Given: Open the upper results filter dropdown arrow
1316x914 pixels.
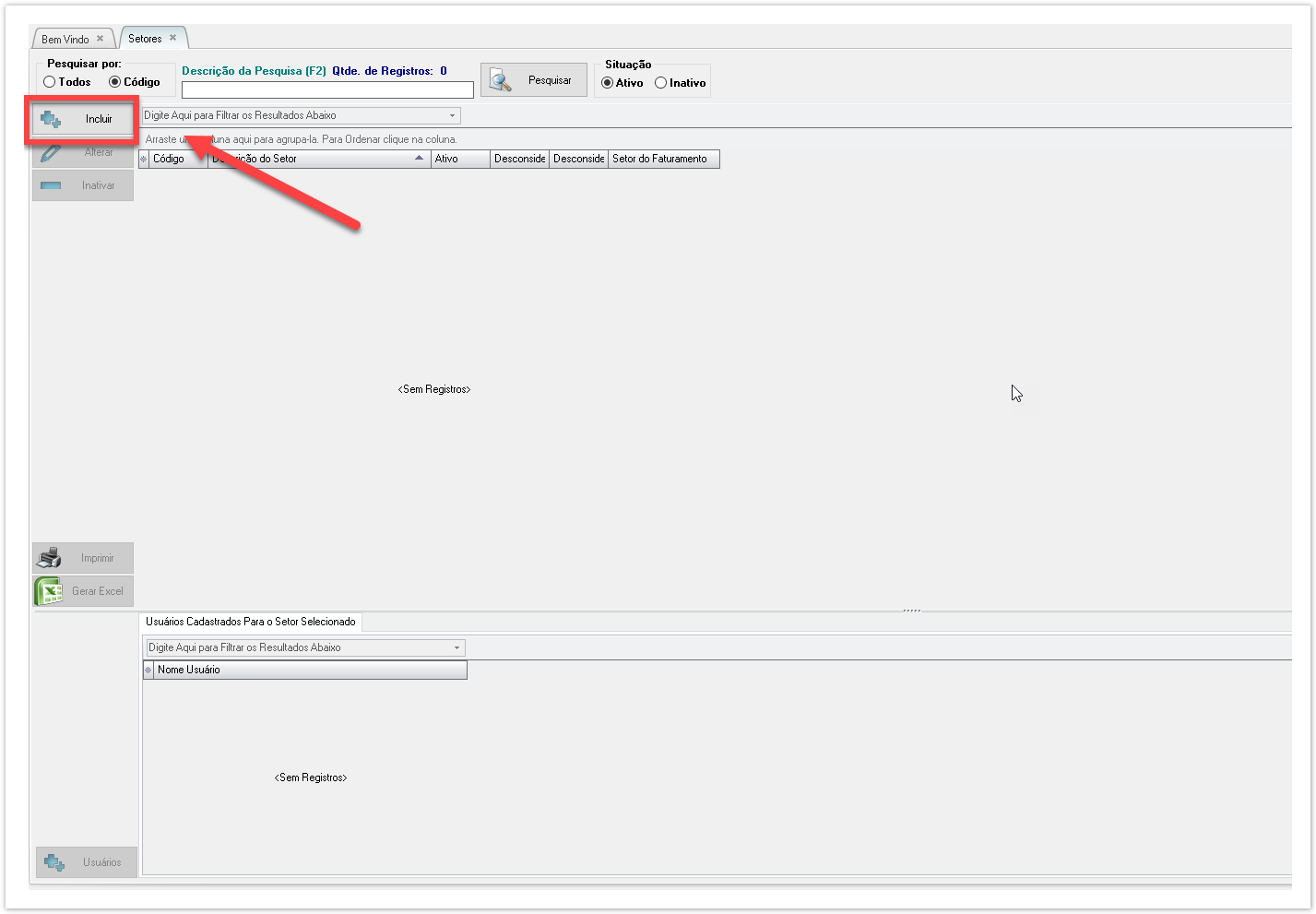Looking at the screenshot, I should [x=452, y=116].
